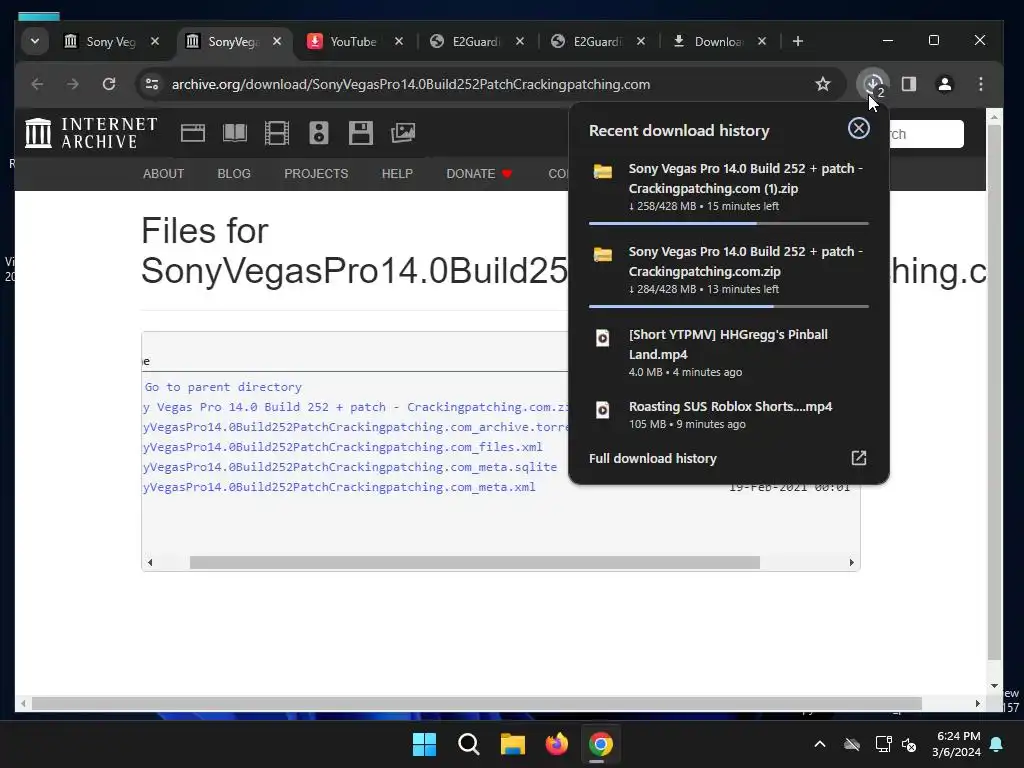Select the downloading Crackingpatching.com (1).zip entry

(x=729, y=187)
